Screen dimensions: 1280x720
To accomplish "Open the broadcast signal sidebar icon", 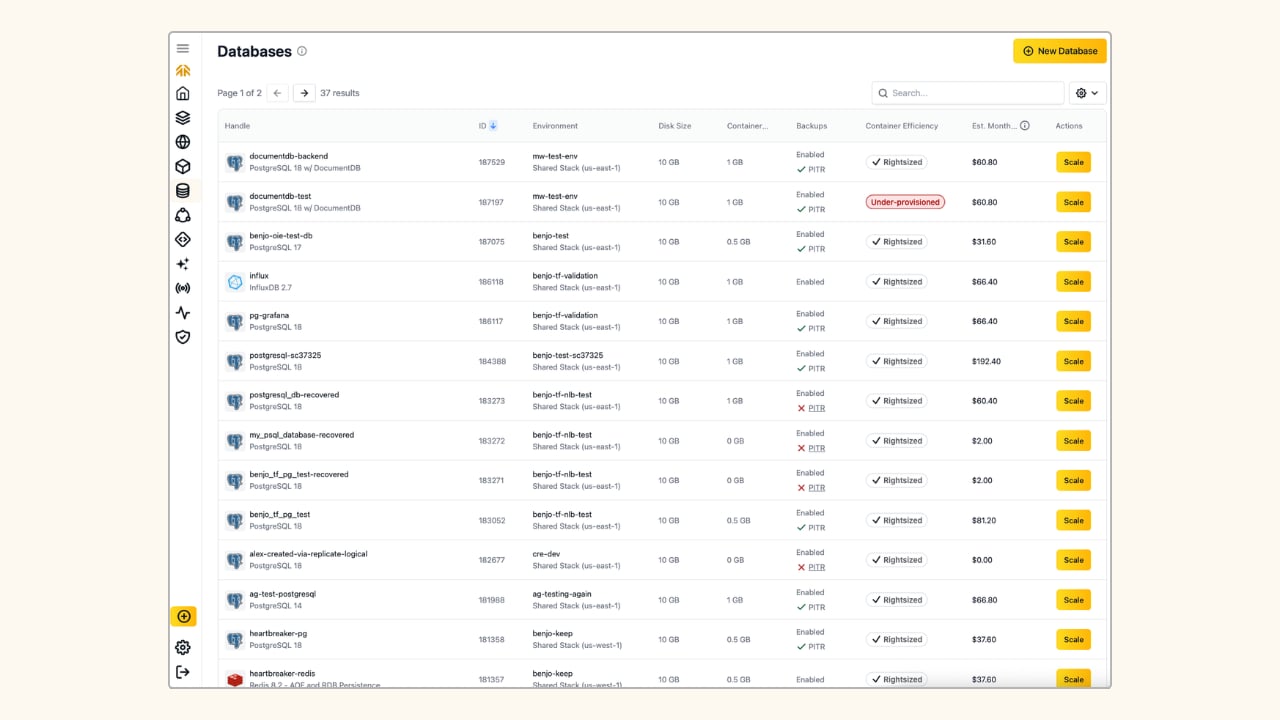I will pyautogui.click(x=183, y=288).
